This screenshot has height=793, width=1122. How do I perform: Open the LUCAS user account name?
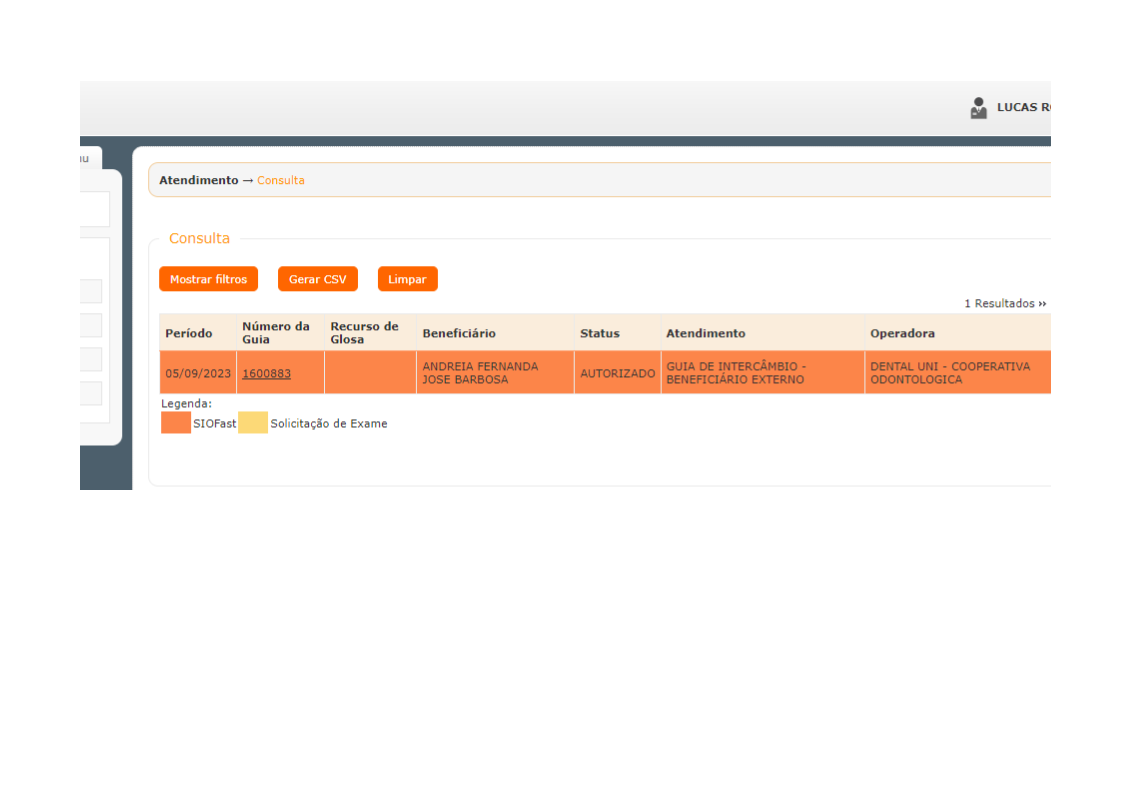click(x=1022, y=108)
